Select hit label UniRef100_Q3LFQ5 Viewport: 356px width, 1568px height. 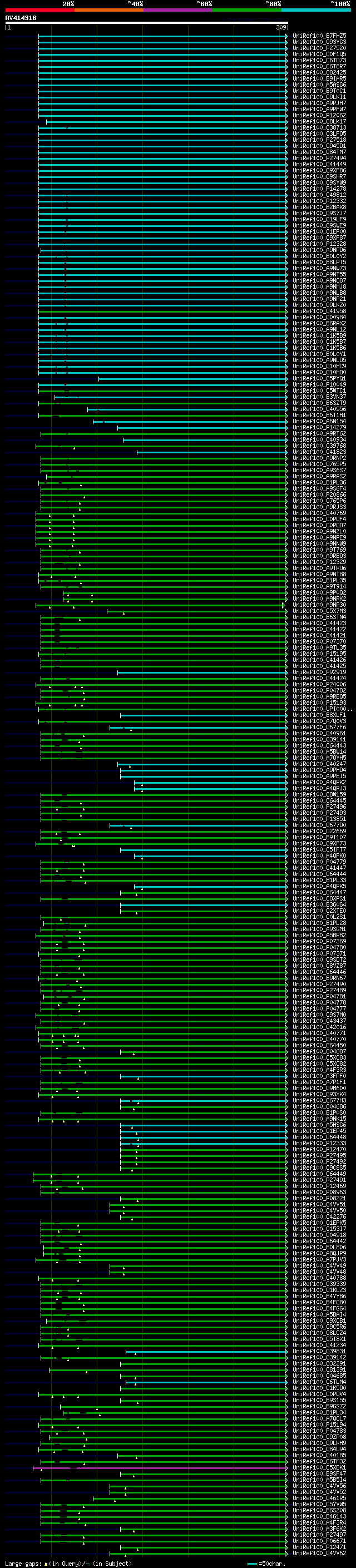[x=319, y=134]
